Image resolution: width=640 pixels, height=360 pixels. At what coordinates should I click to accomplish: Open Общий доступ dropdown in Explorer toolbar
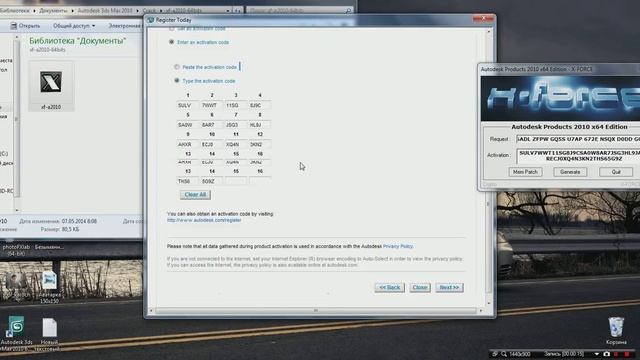74,26
